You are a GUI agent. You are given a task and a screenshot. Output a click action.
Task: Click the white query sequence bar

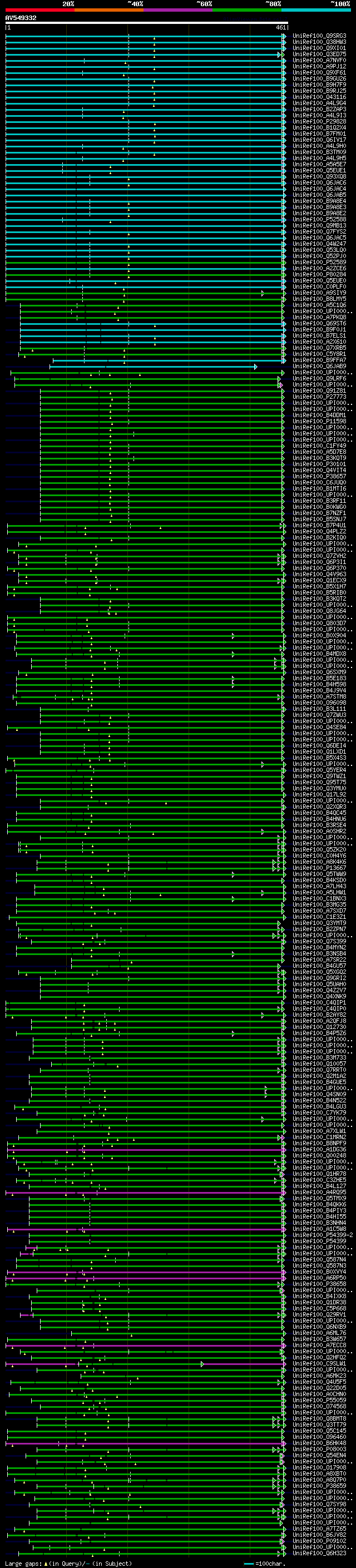147,23
